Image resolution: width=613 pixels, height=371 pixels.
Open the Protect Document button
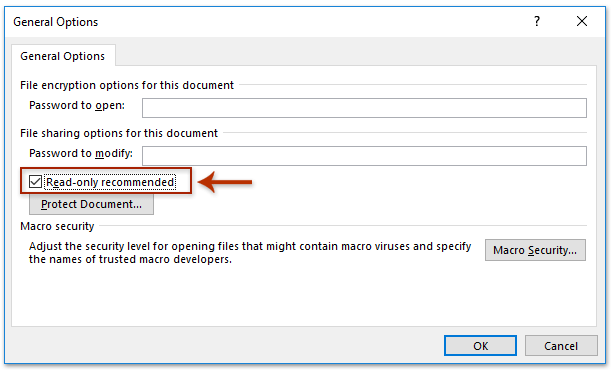click(x=91, y=204)
